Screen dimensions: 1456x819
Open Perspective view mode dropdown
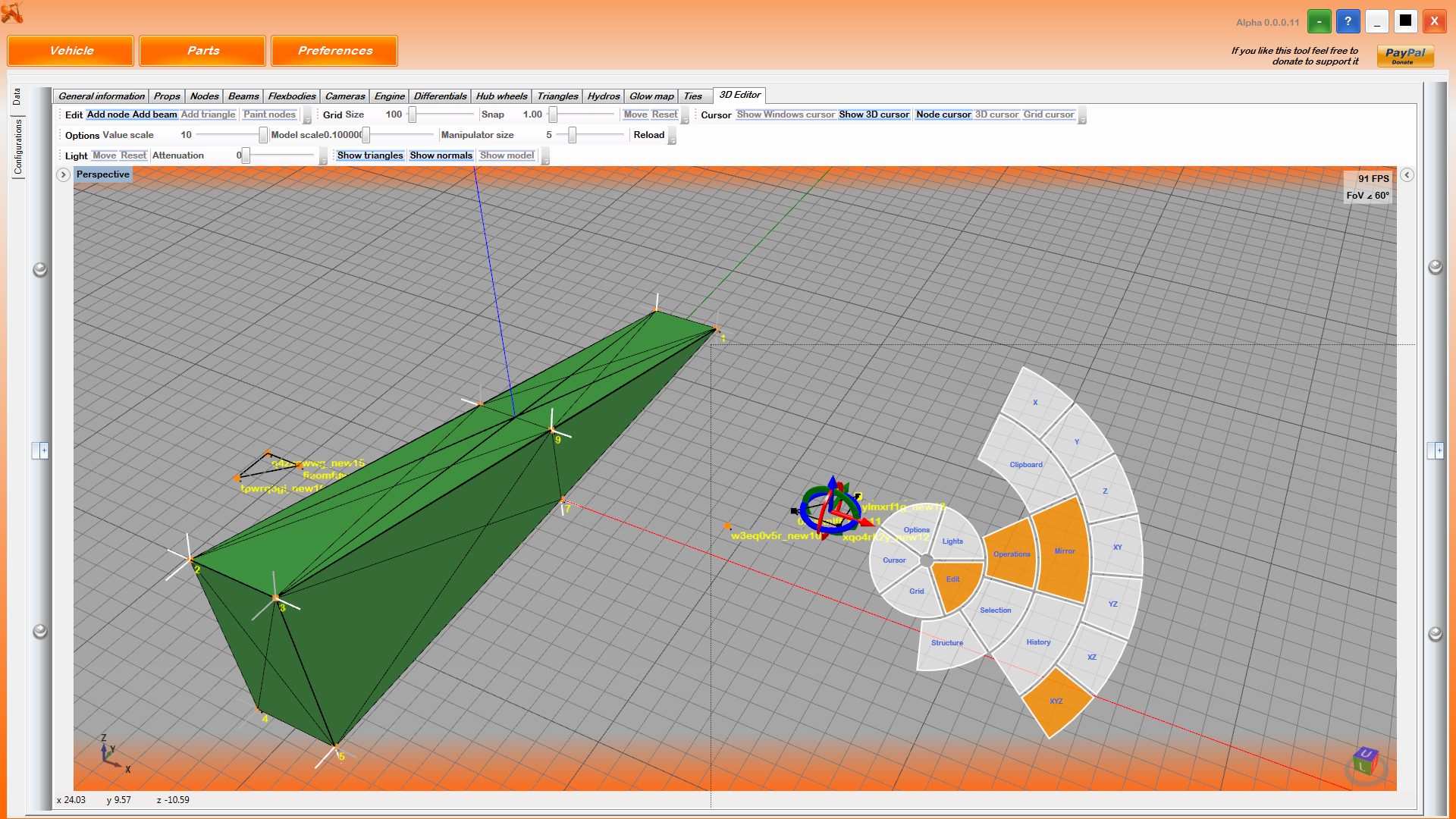pyautogui.click(x=102, y=174)
